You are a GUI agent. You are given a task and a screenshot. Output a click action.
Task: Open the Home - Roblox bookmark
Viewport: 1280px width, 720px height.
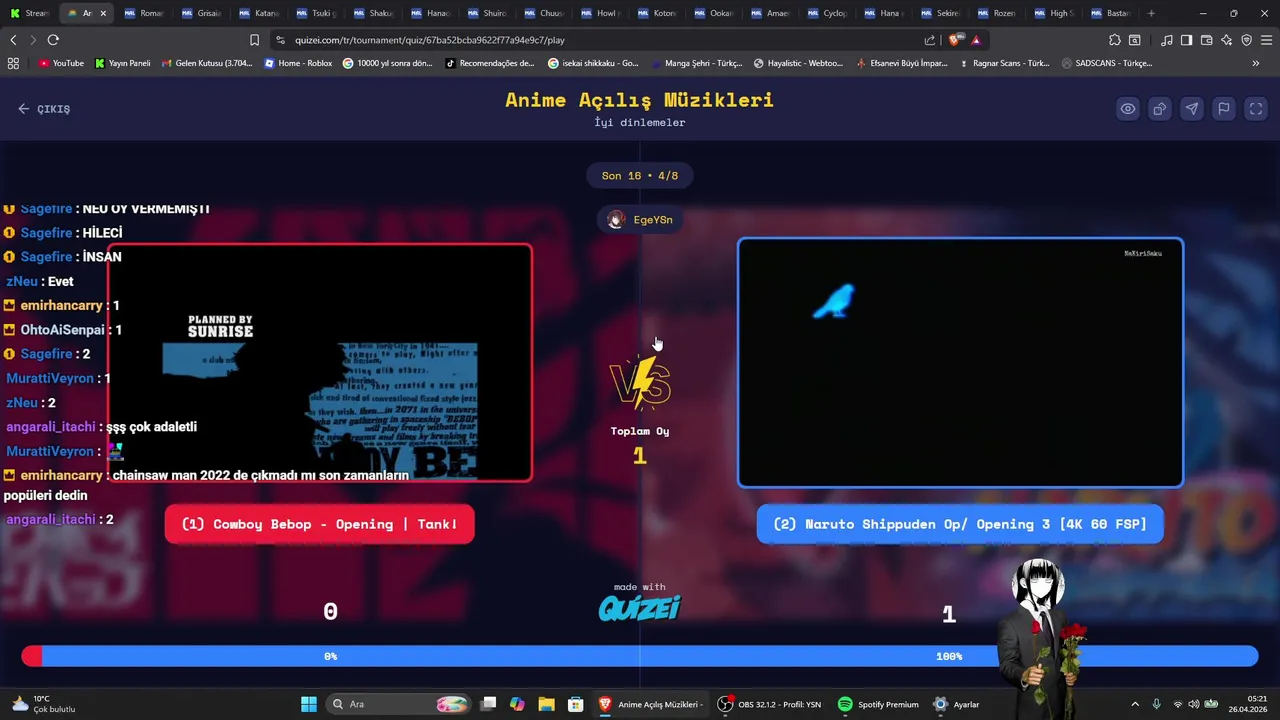pyautogui.click(x=298, y=63)
